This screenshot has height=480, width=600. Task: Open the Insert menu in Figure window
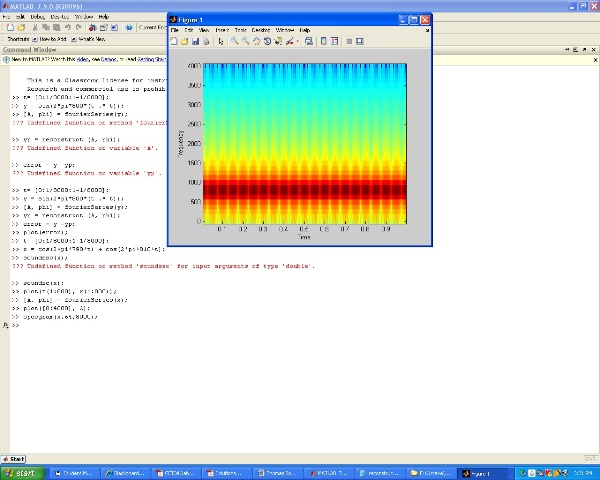221,30
